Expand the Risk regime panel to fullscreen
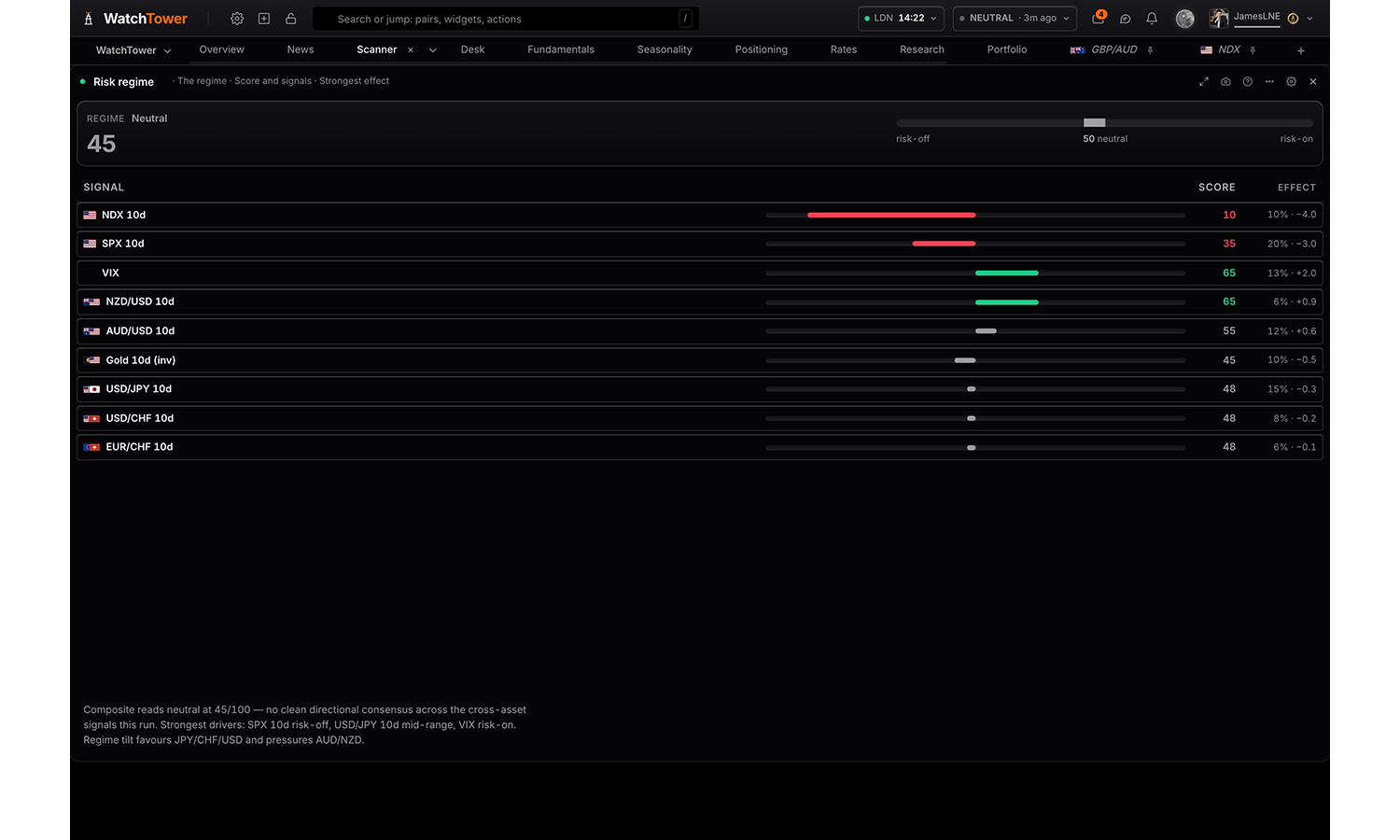 click(x=1204, y=82)
